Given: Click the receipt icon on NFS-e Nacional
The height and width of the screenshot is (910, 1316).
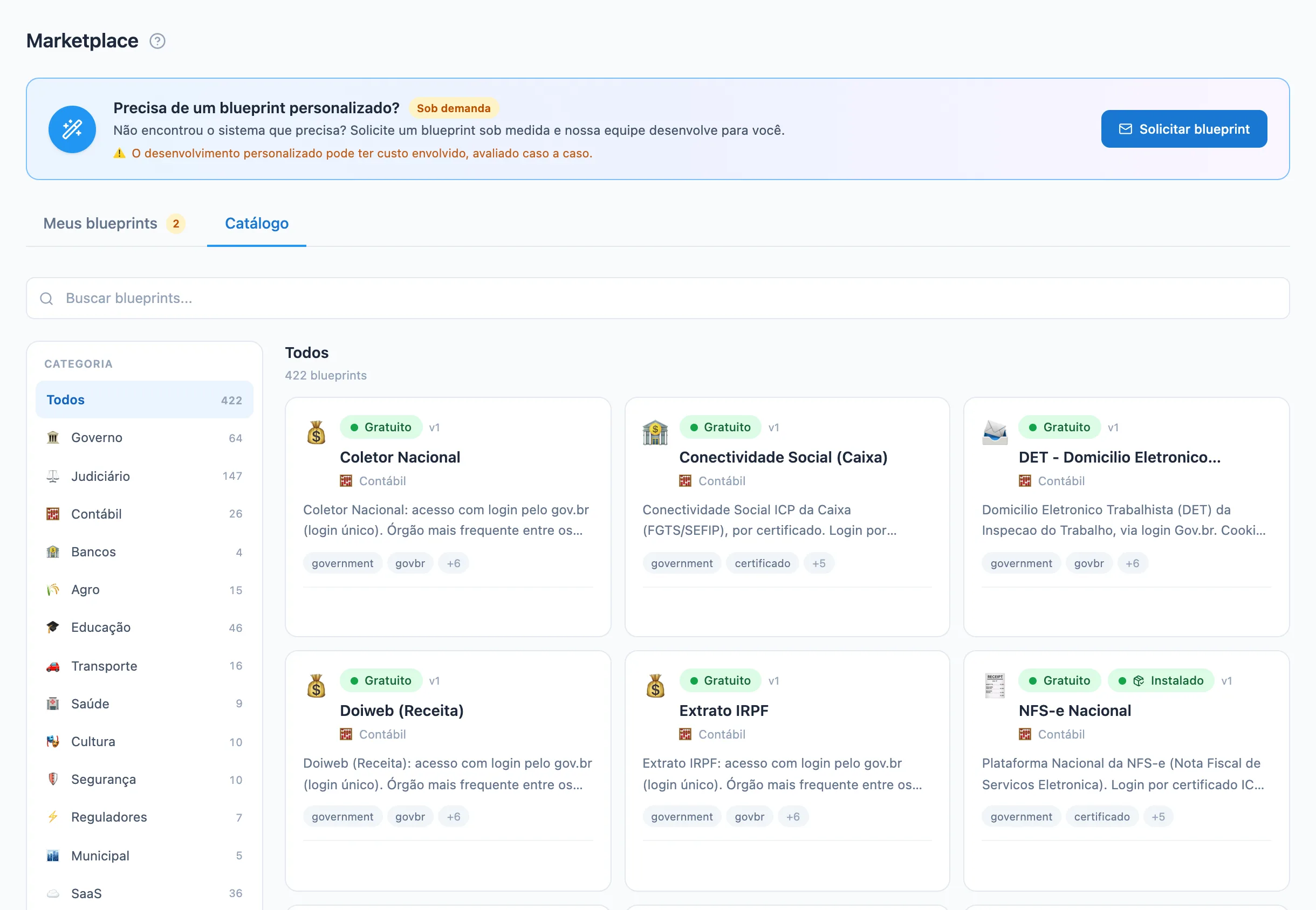Looking at the screenshot, I should [995, 686].
